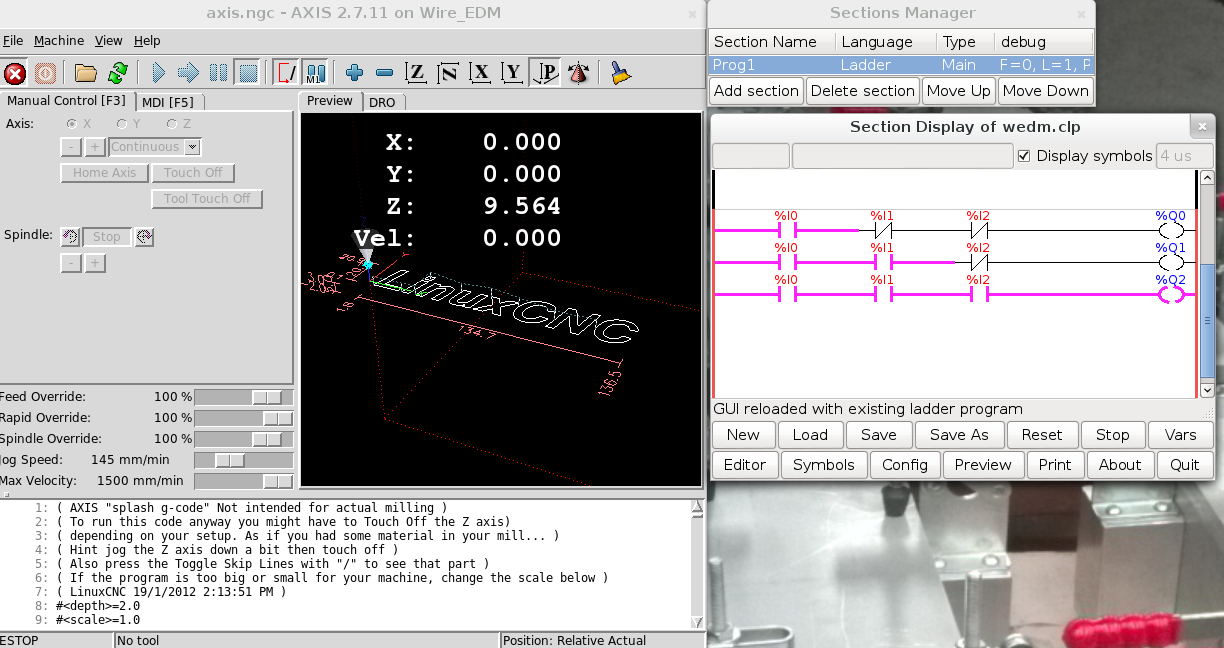
Task: Toggle machine power icon
Action: tap(45, 73)
